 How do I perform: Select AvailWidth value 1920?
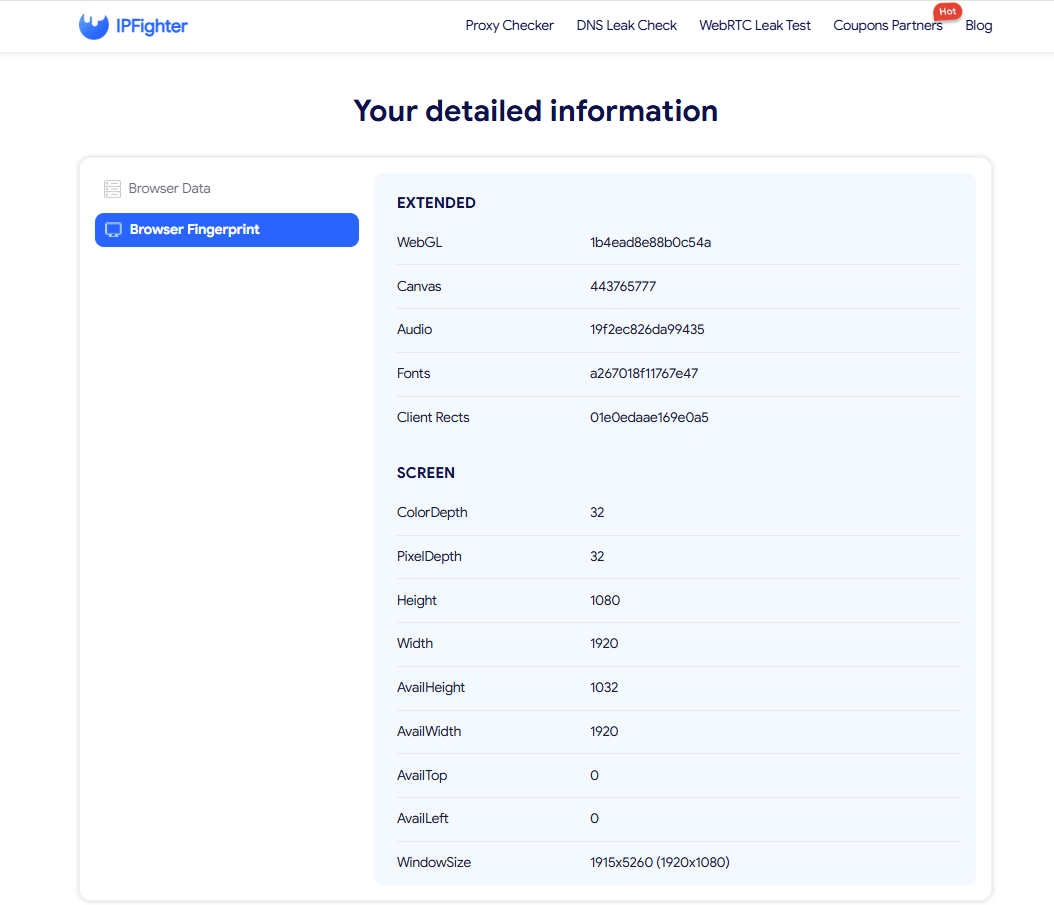(604, 732)
